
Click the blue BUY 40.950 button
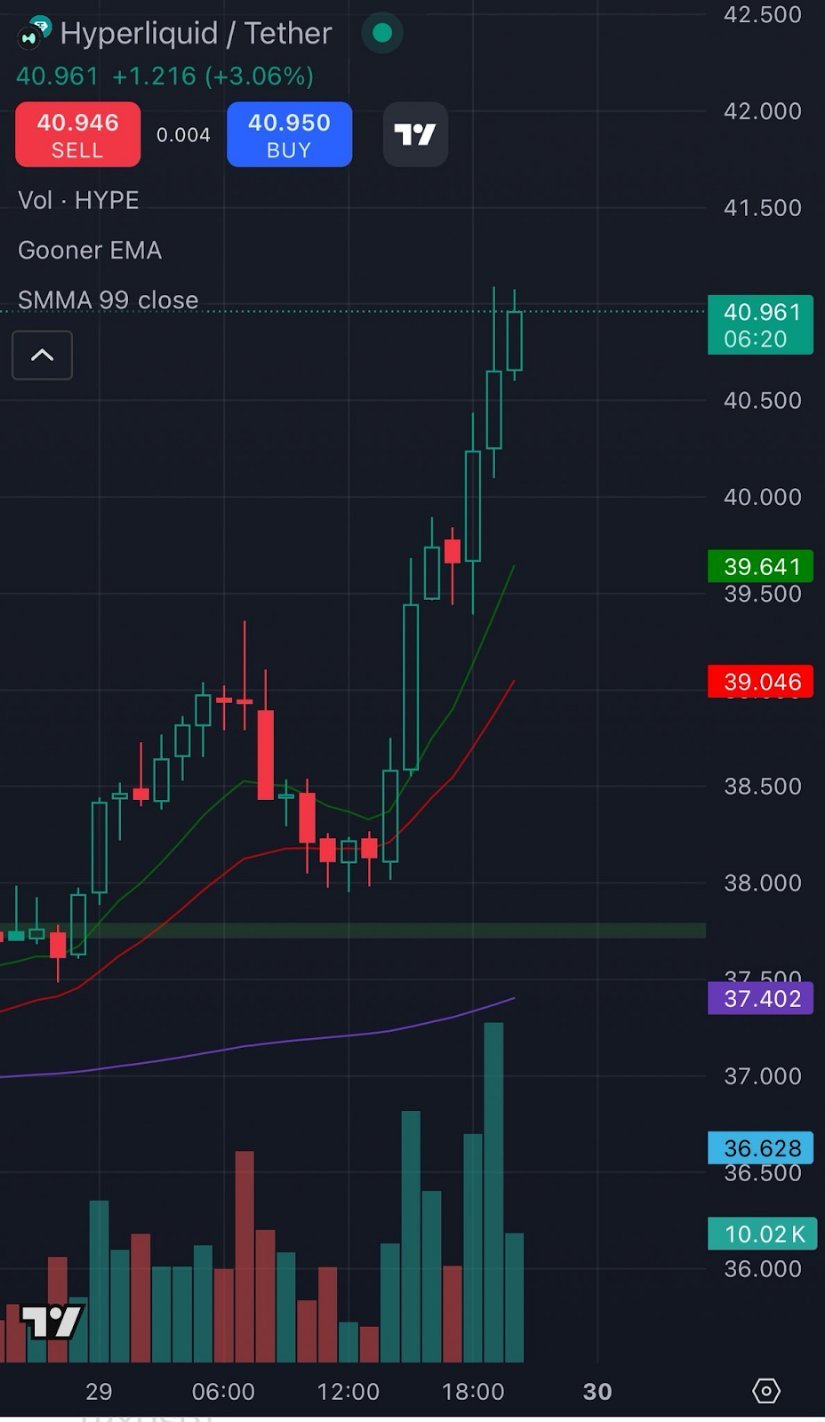click(x=289, y=134)
